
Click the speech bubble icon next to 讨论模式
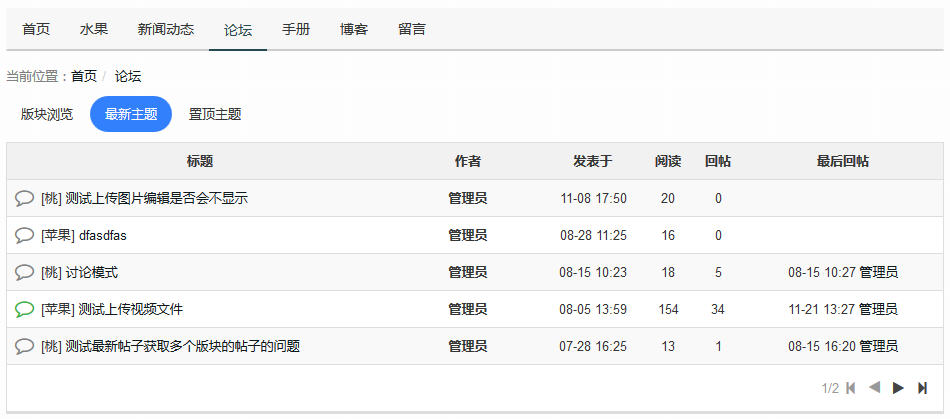pyautogui.click(x=24, y=272)
